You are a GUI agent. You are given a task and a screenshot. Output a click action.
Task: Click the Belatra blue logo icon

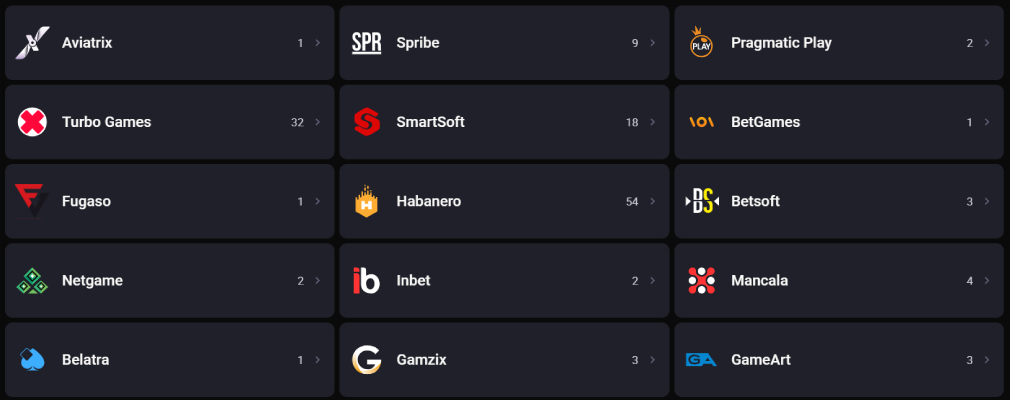[32, 360]
